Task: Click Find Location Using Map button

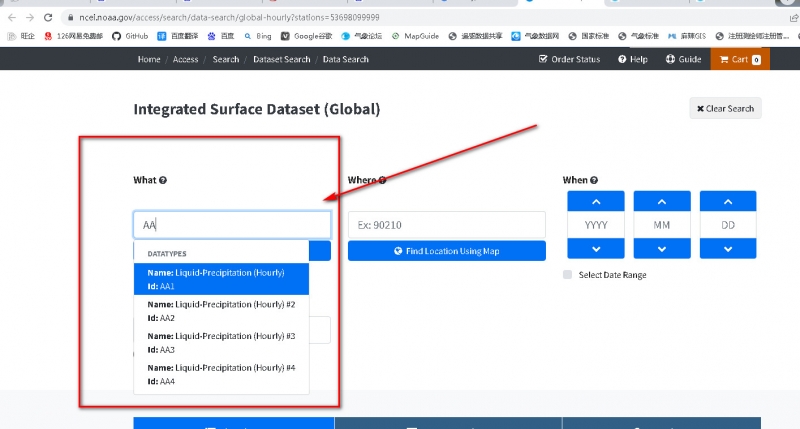Action: pos(446,251)
